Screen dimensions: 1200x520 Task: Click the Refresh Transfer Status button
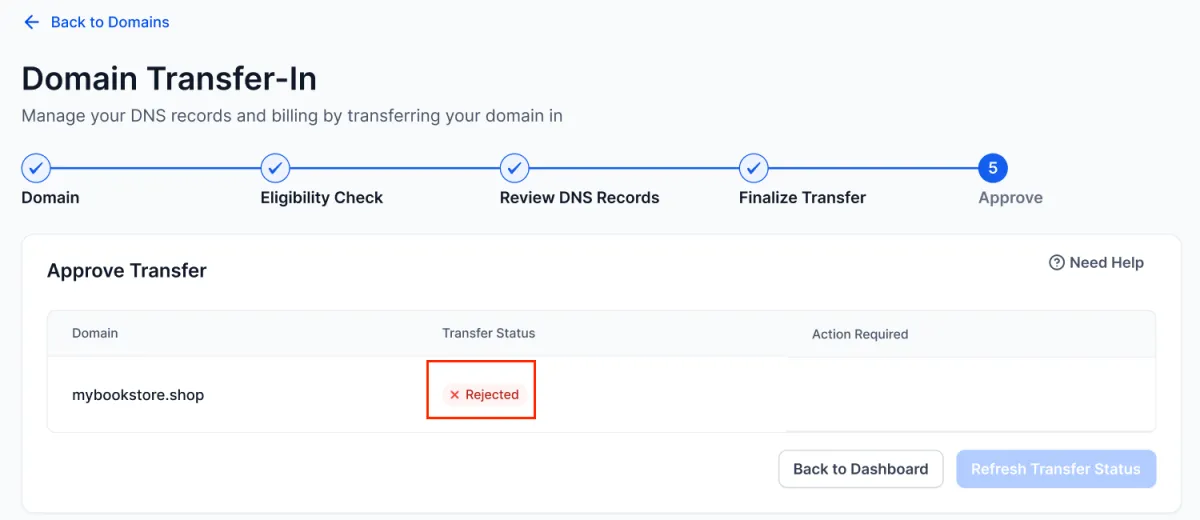1056,469
